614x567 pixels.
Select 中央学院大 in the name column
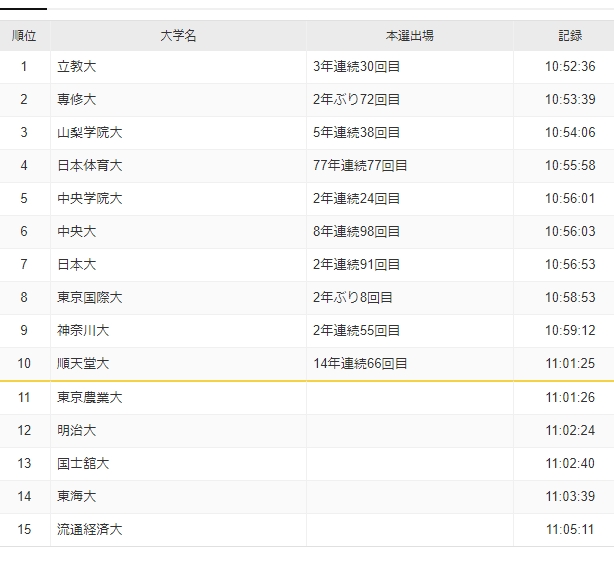coord(90,199)
